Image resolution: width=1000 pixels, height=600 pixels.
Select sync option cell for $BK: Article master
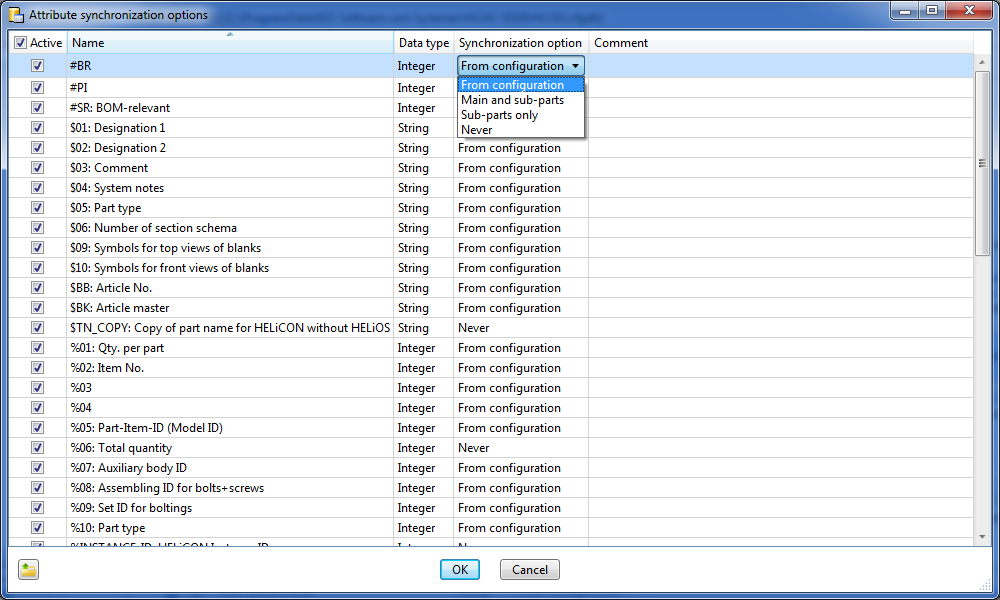pos(520,308)
